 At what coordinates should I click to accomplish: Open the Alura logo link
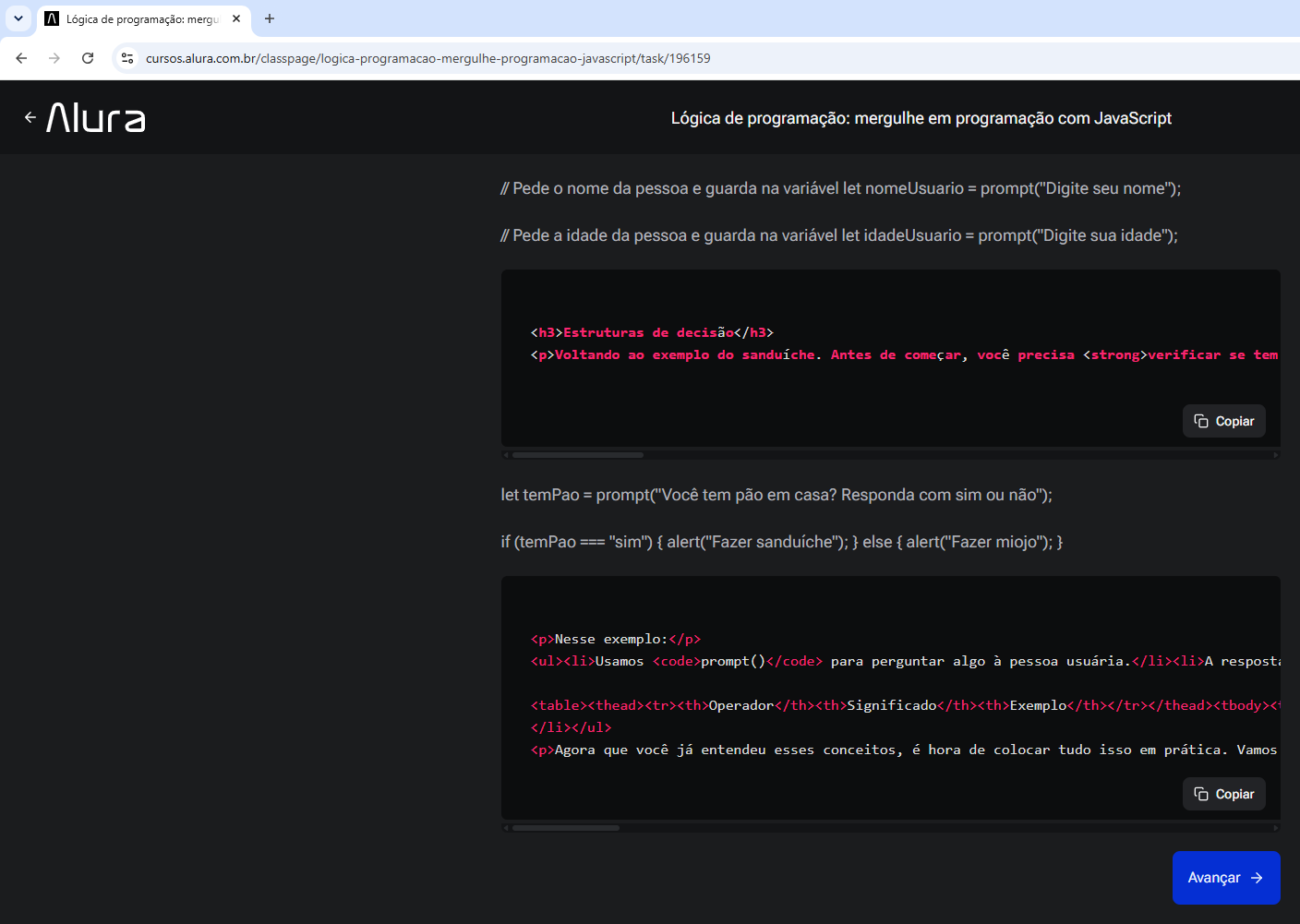click(96, 117)
